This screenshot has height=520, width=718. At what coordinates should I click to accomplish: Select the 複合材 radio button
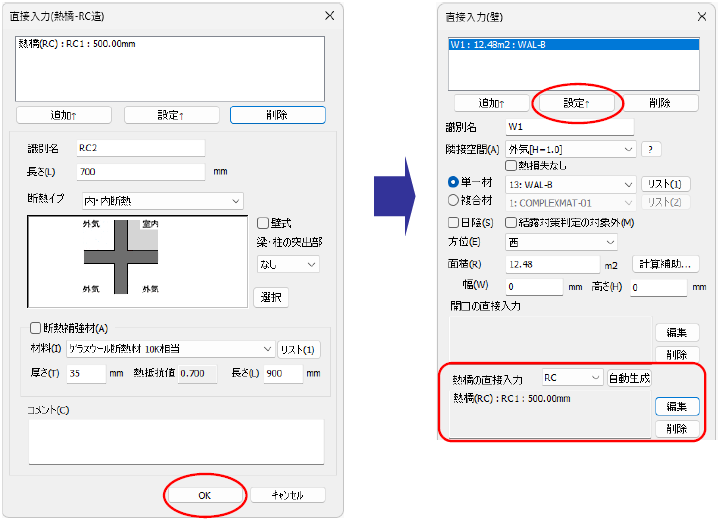tap(453, 202)
